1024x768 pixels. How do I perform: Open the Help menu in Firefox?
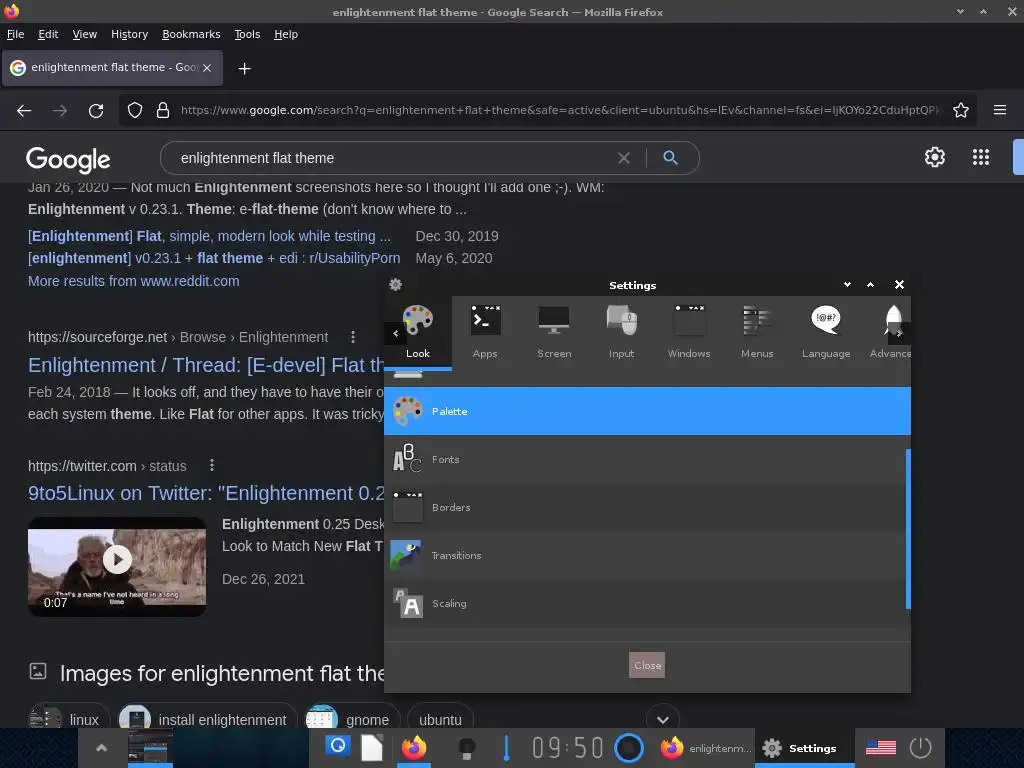pos(285,34)
